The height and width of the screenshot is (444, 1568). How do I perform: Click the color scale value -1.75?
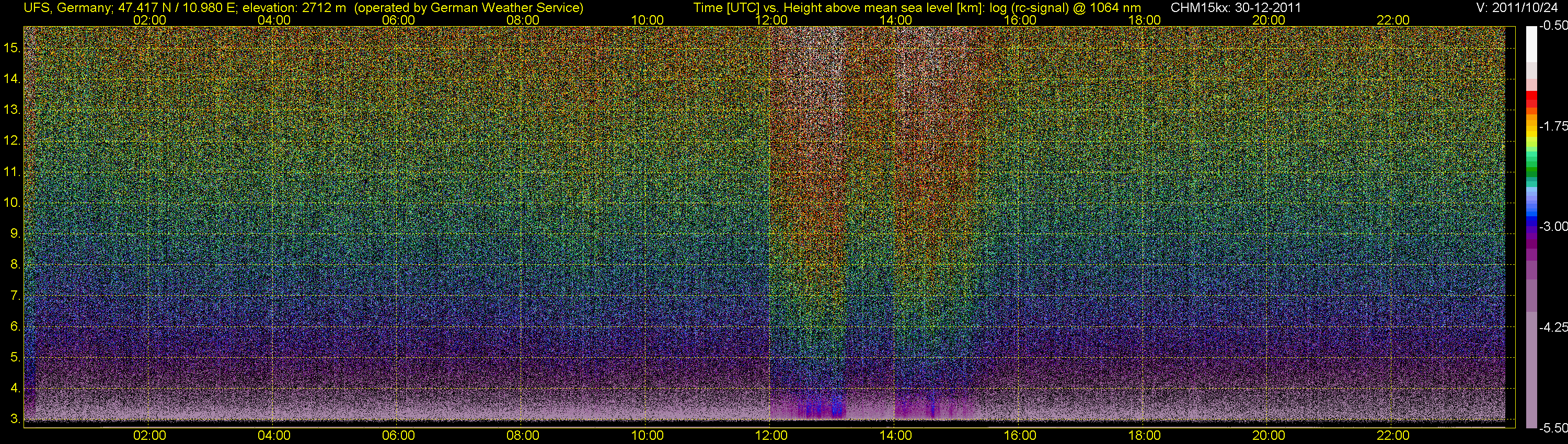pyautogui.click(x=1553, y=126)
